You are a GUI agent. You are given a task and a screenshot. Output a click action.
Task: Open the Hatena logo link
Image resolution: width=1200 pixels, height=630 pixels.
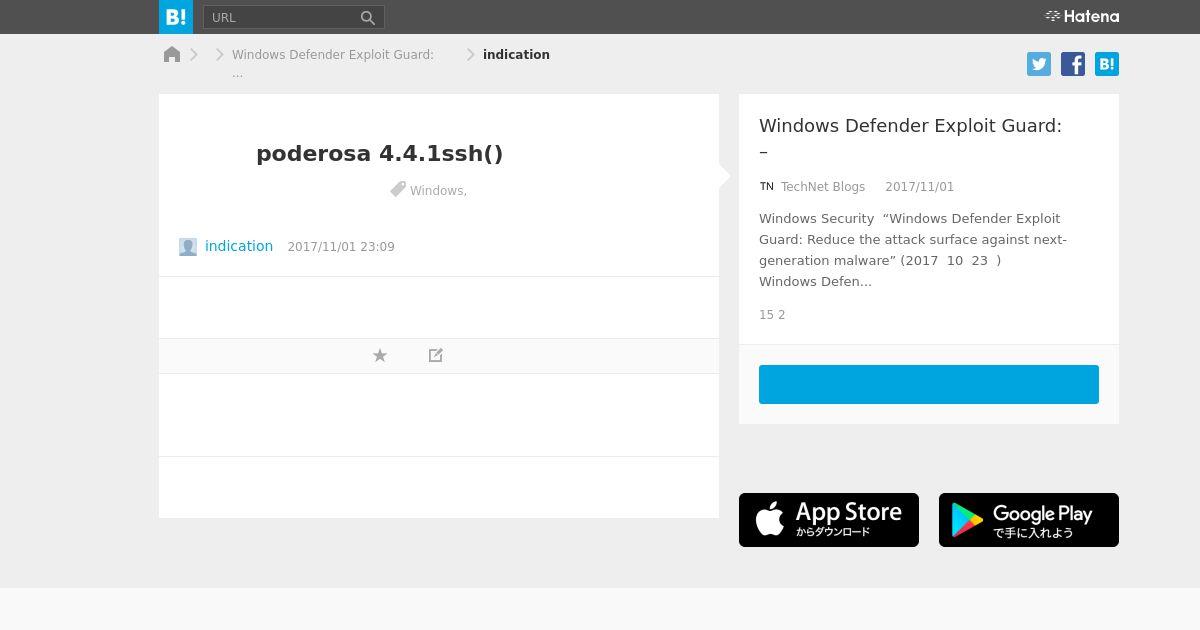tap(1082, 16)
